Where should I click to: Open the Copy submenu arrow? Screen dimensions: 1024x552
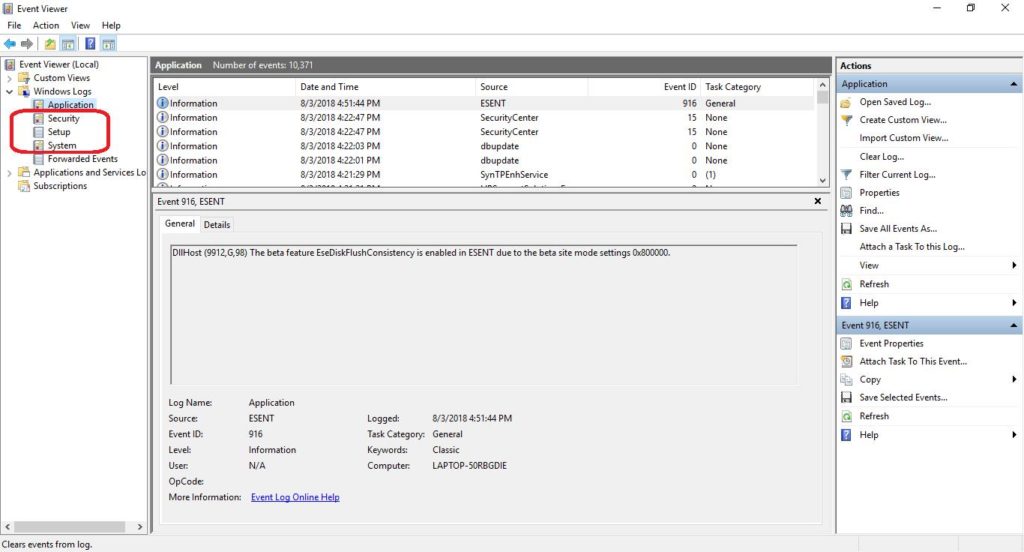[x=1014, y=380]
